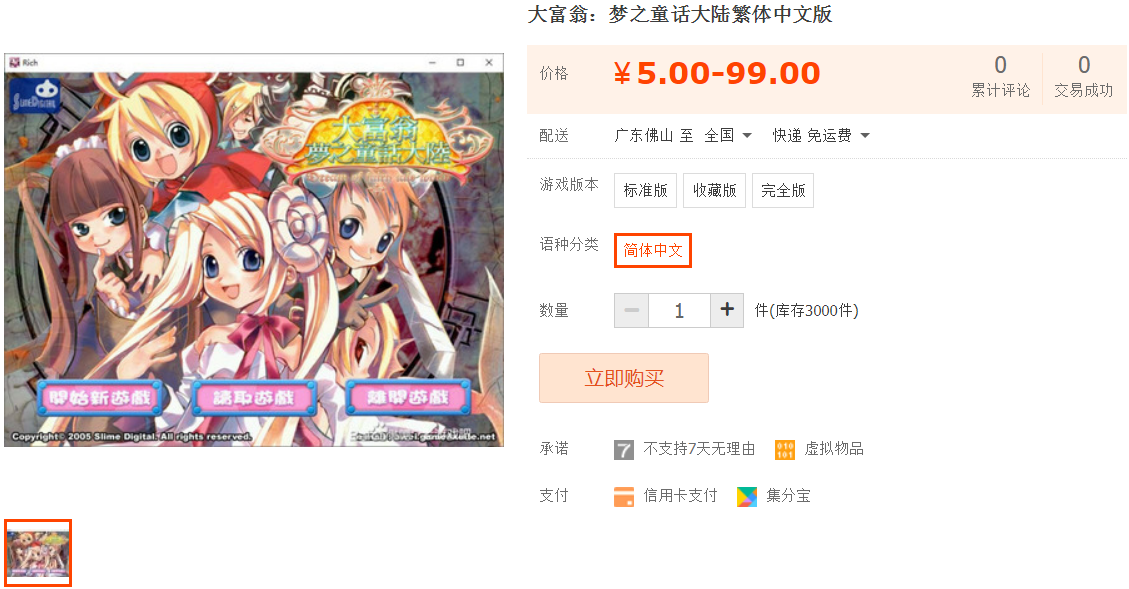
Task: Click the credit card payment icon
Action: 624,496
